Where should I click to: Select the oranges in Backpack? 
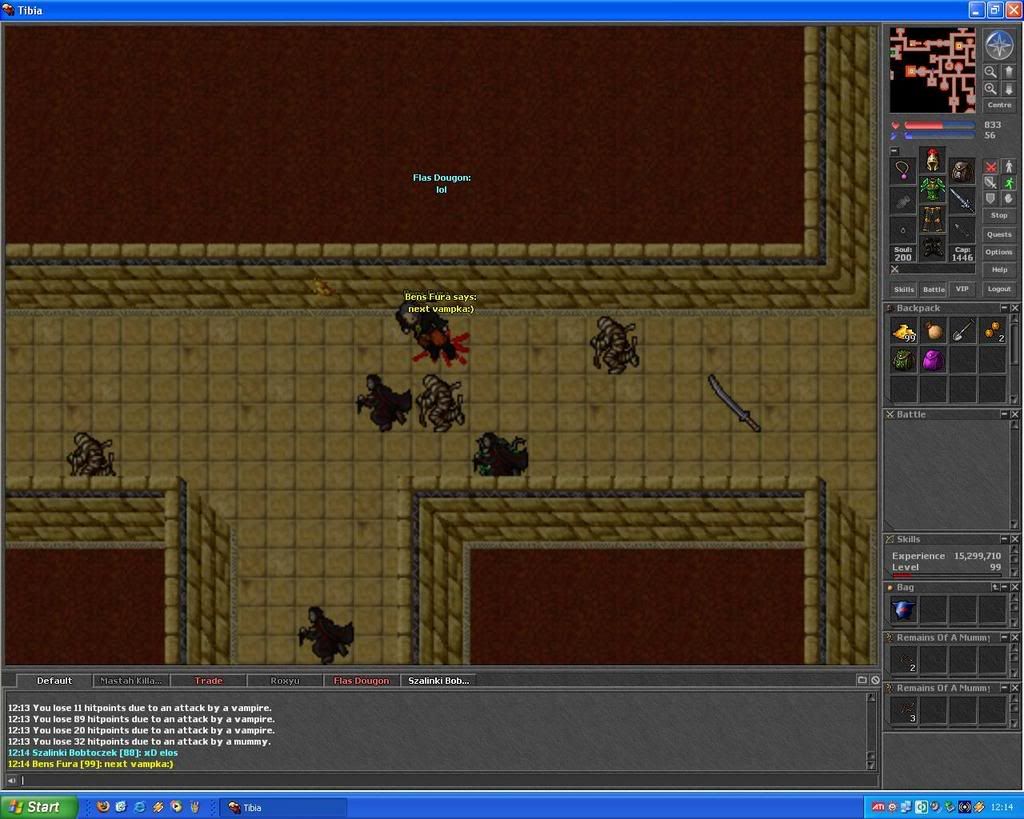(x=993, y=330)
